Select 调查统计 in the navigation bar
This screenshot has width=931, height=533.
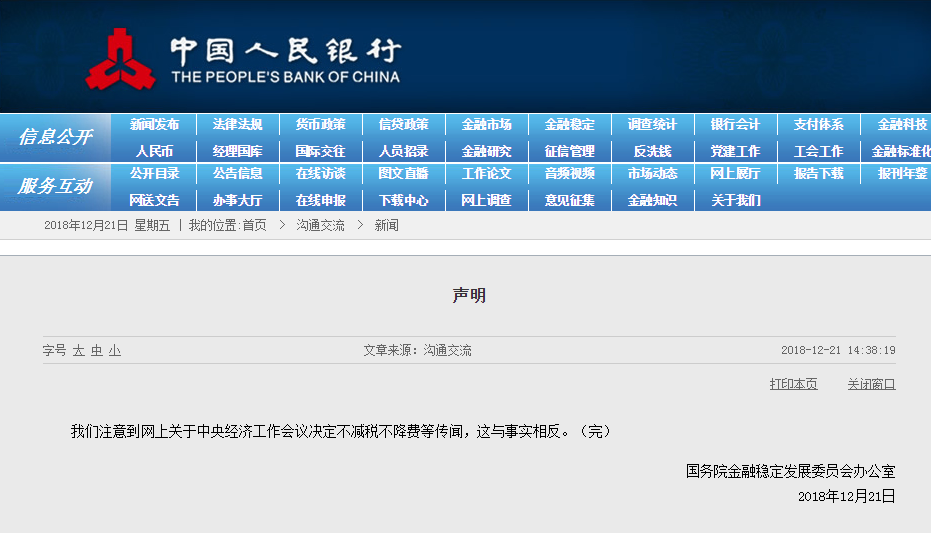(652, 125)
